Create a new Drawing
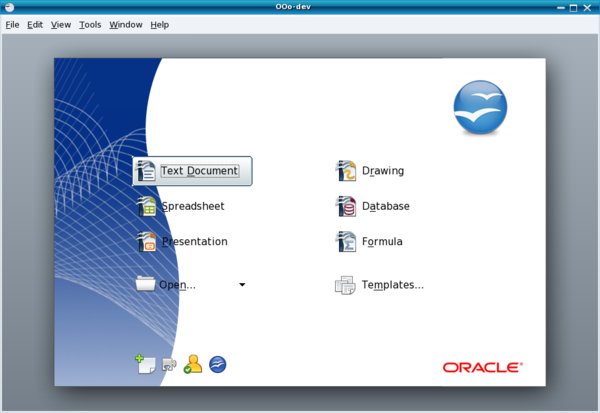 [383, 171]
